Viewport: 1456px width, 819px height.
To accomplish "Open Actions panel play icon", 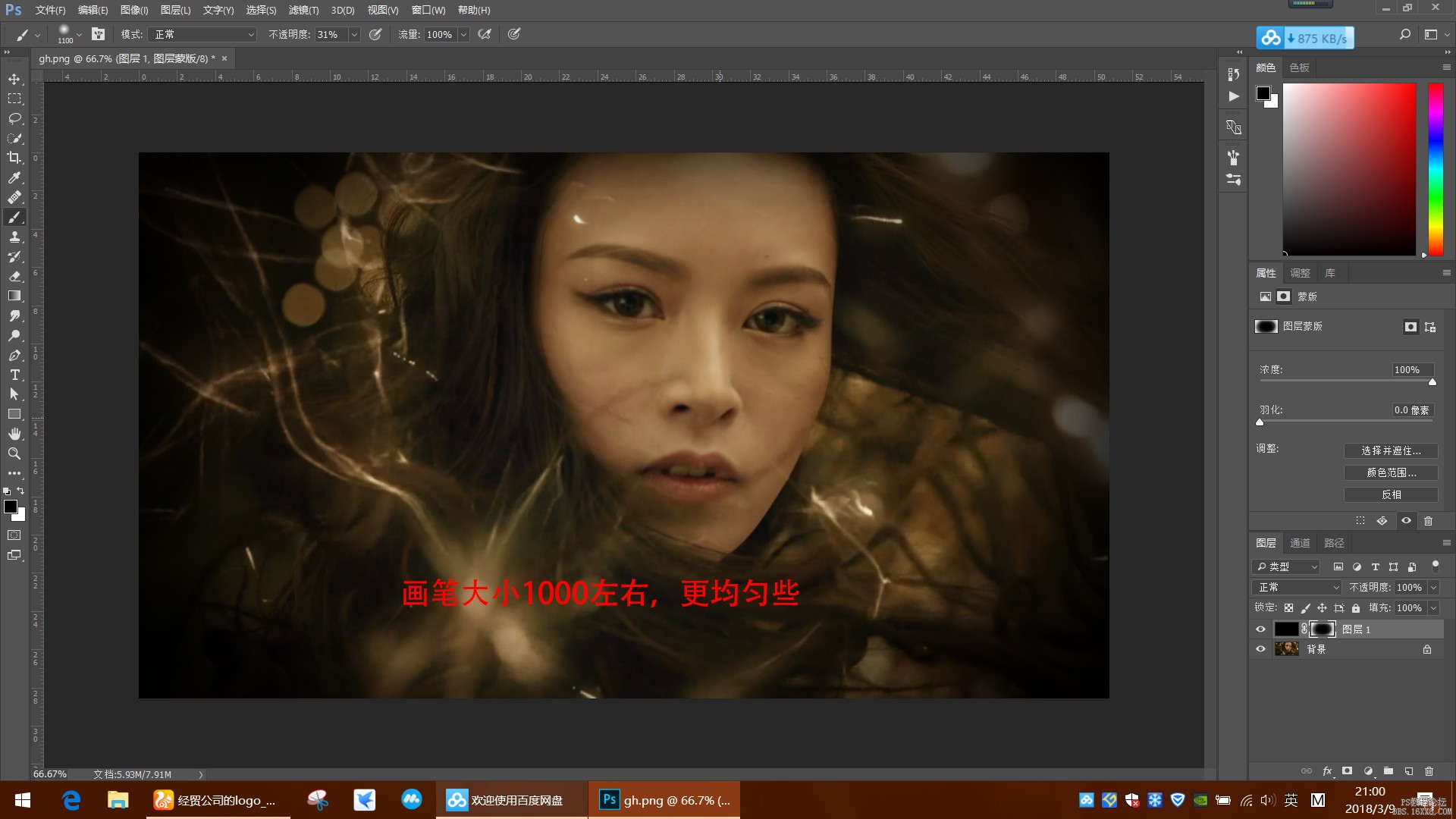I will coord(1234,96).
